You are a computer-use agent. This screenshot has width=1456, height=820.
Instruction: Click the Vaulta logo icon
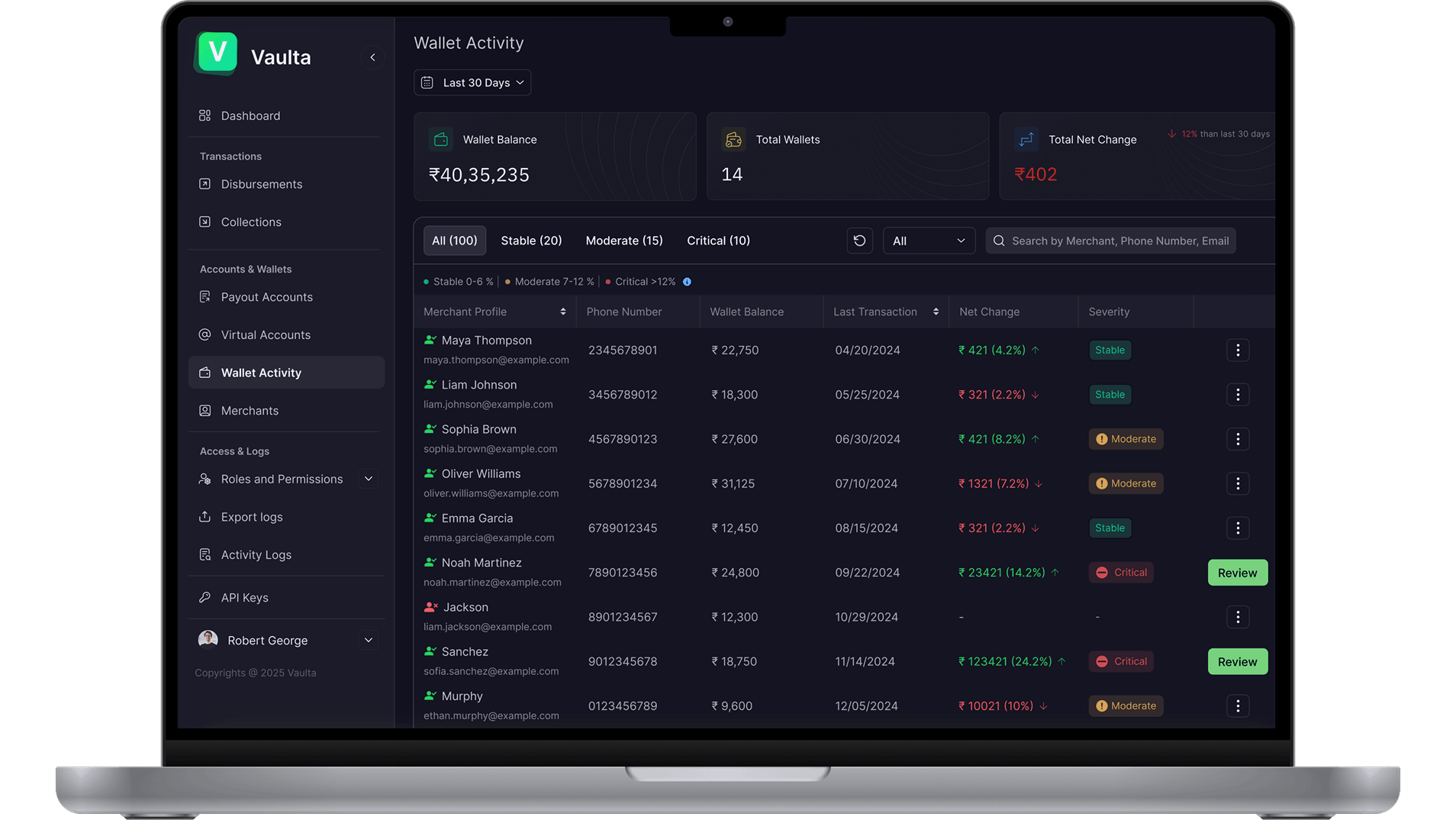[x=217, y=53]
